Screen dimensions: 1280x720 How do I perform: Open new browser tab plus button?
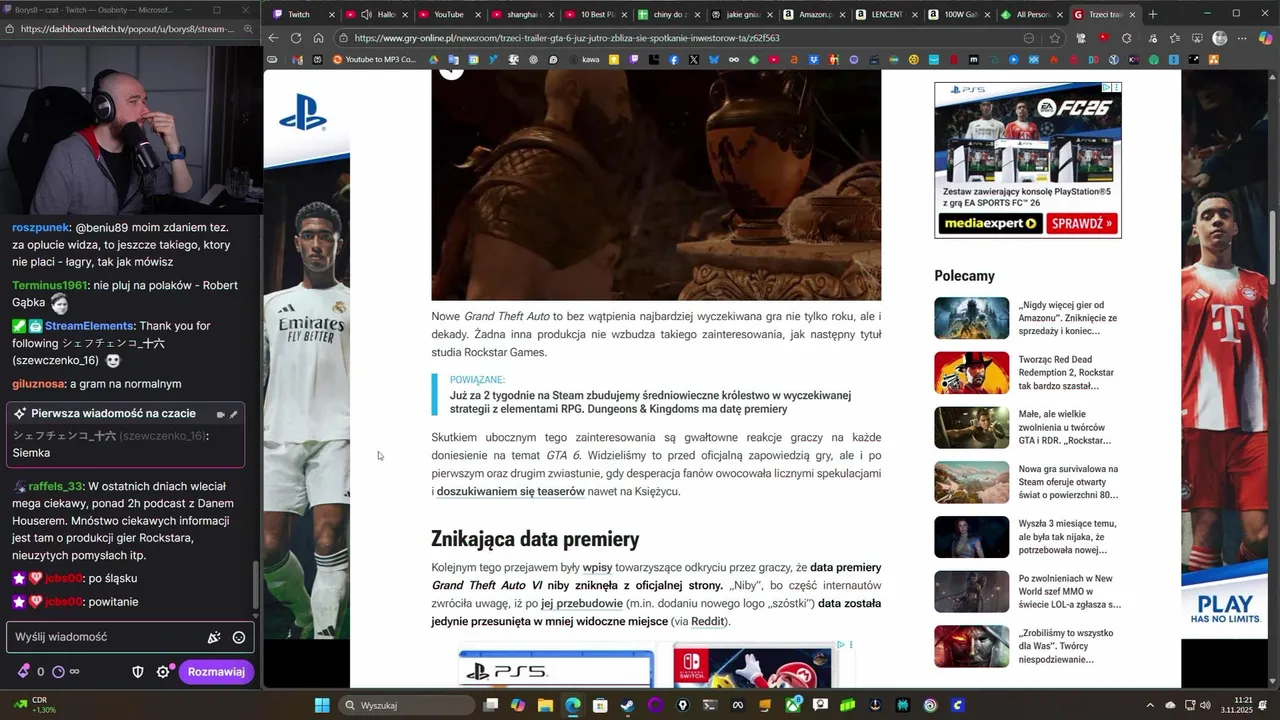click(x=1153, y=14)
